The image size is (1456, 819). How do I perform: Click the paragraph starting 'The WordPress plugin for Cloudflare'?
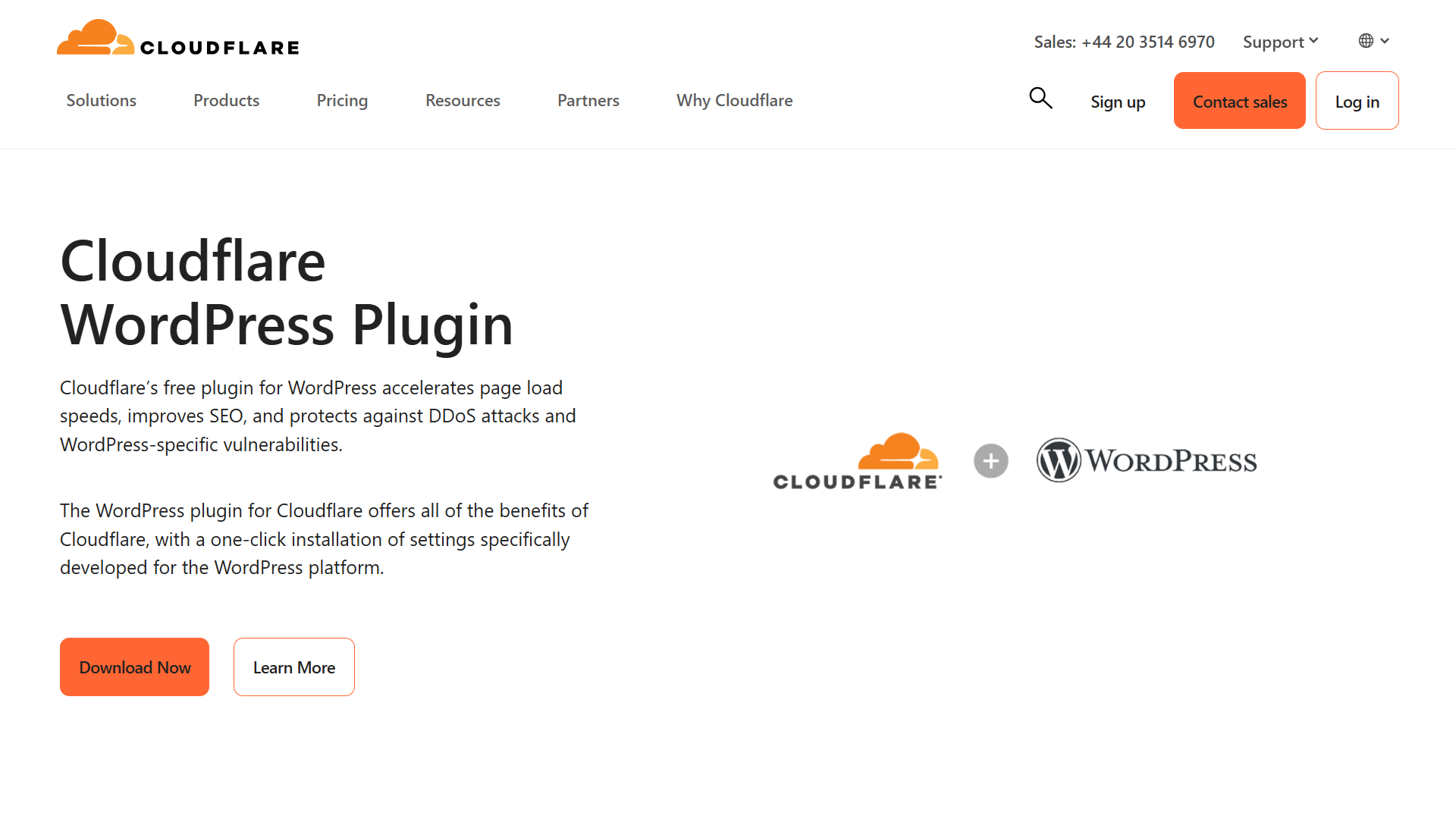pos(324,538)
